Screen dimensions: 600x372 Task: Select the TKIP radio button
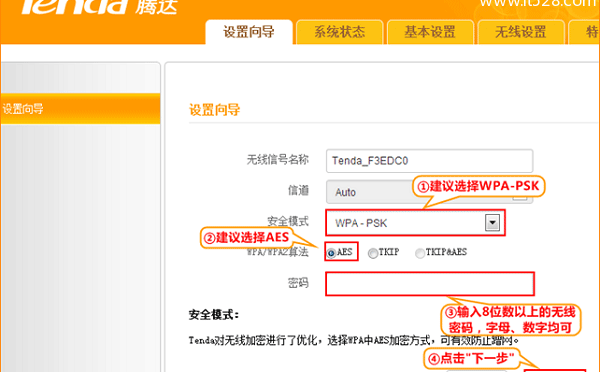point(373,253)
